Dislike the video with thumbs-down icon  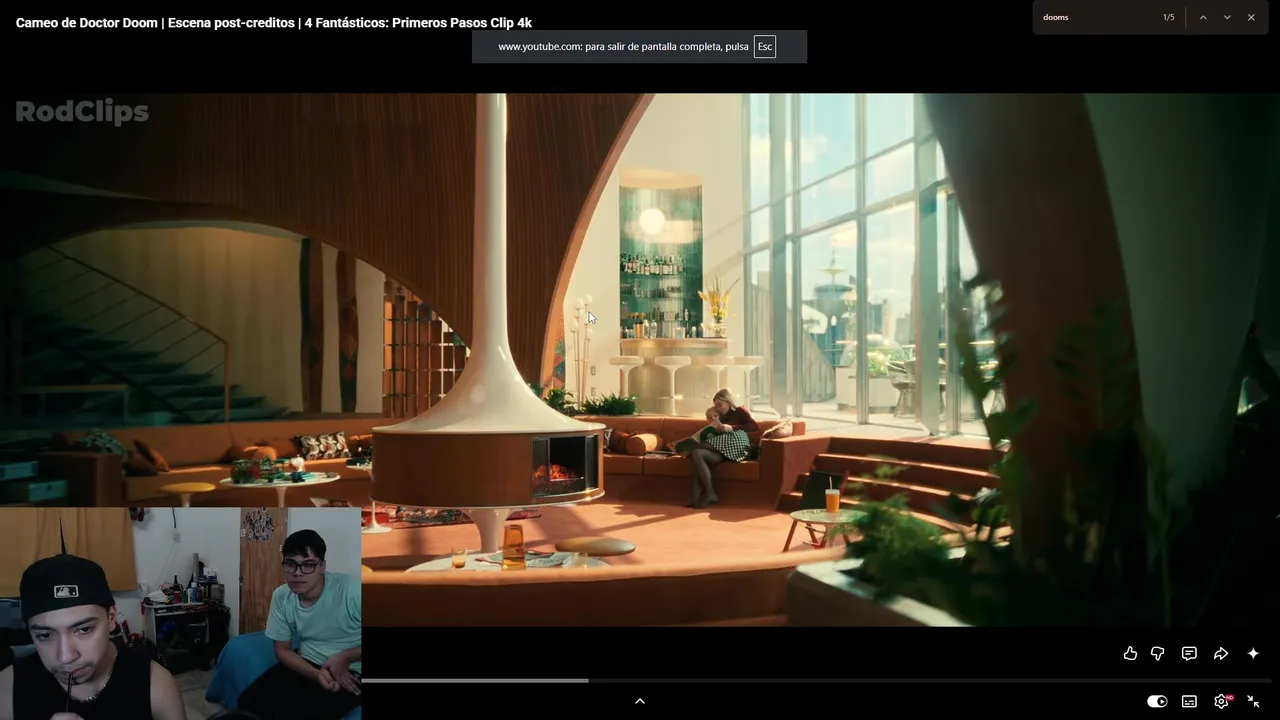pyautogui.click(x=1157, y=653)
